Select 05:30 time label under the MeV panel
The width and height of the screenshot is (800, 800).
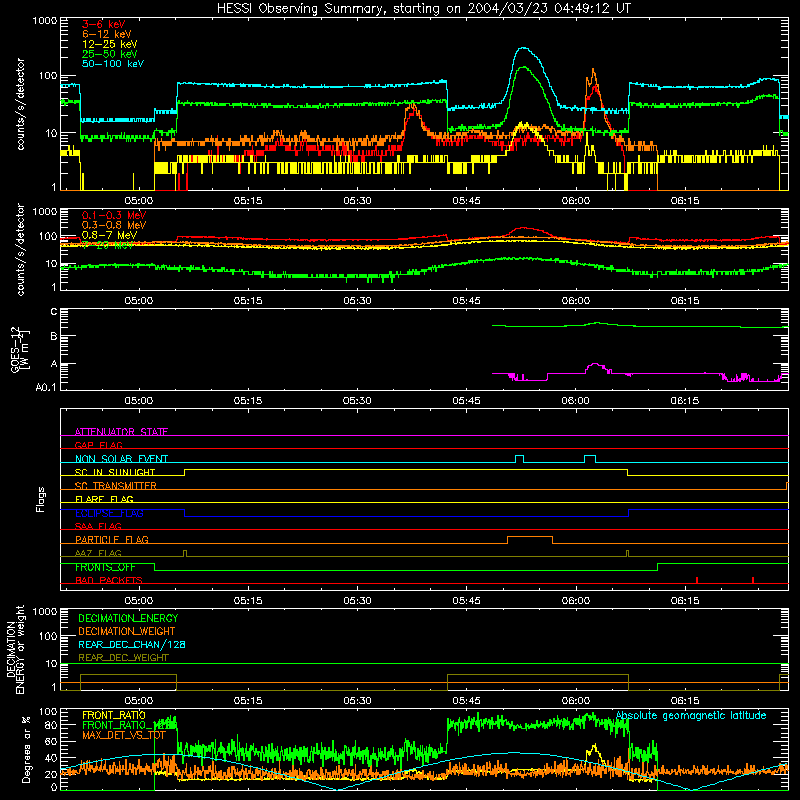(357, 301)
